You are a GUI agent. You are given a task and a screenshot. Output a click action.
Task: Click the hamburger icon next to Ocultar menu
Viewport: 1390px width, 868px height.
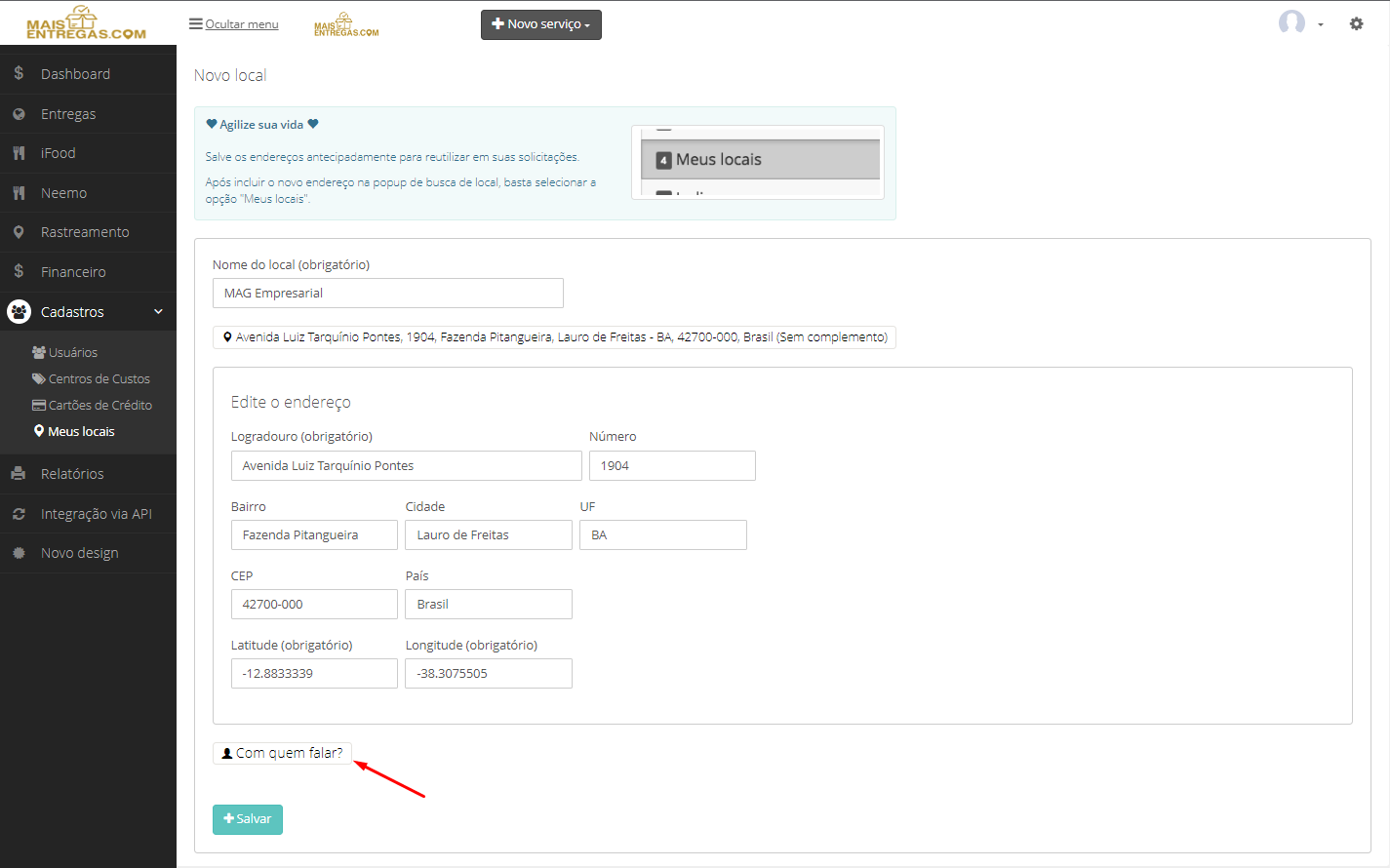(x=196, y=23)
